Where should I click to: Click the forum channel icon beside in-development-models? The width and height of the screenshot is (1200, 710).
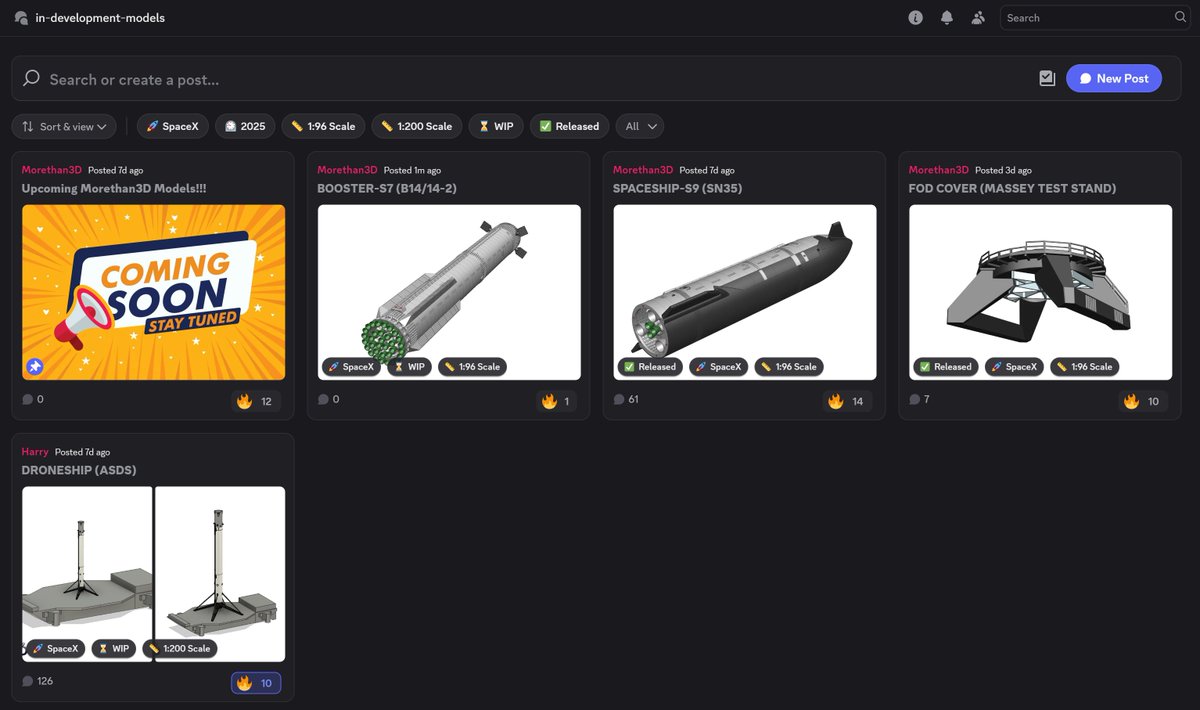21,18
